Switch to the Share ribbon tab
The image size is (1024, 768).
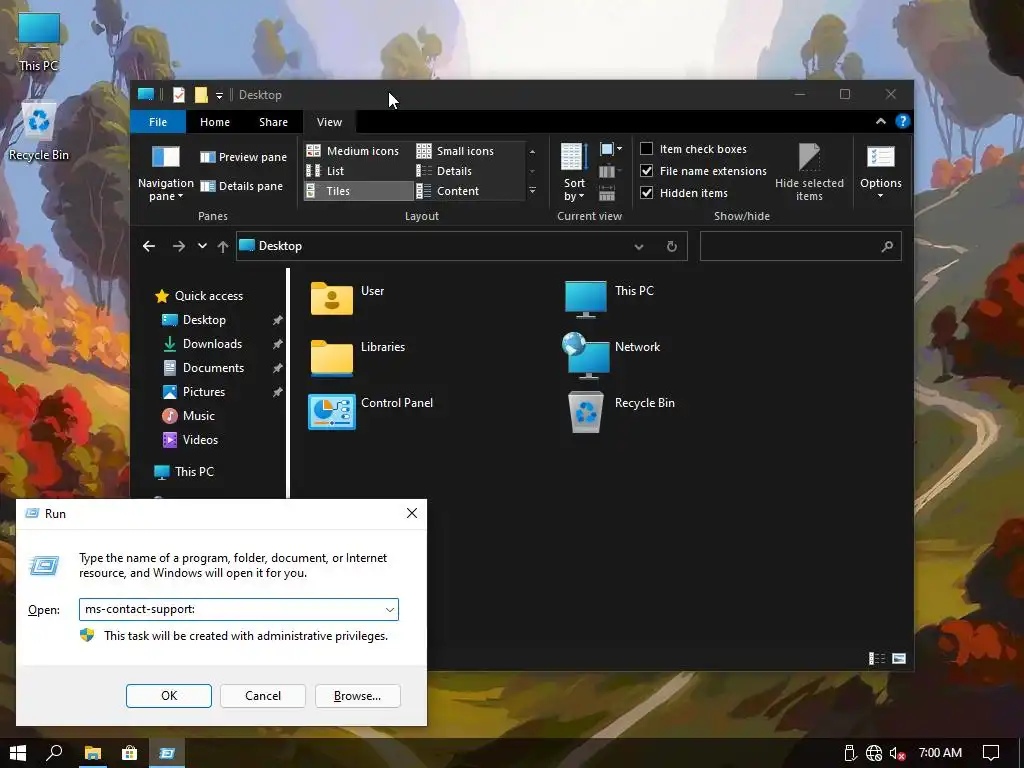point(273,122)
